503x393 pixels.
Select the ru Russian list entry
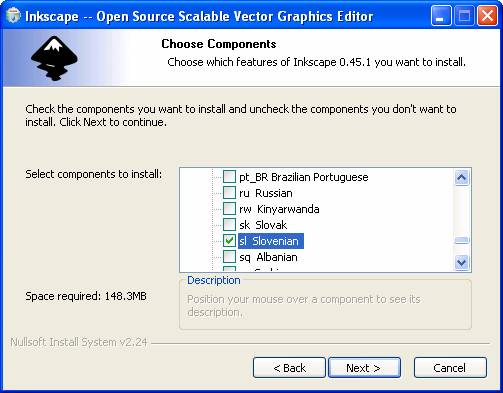coord(266,193)
